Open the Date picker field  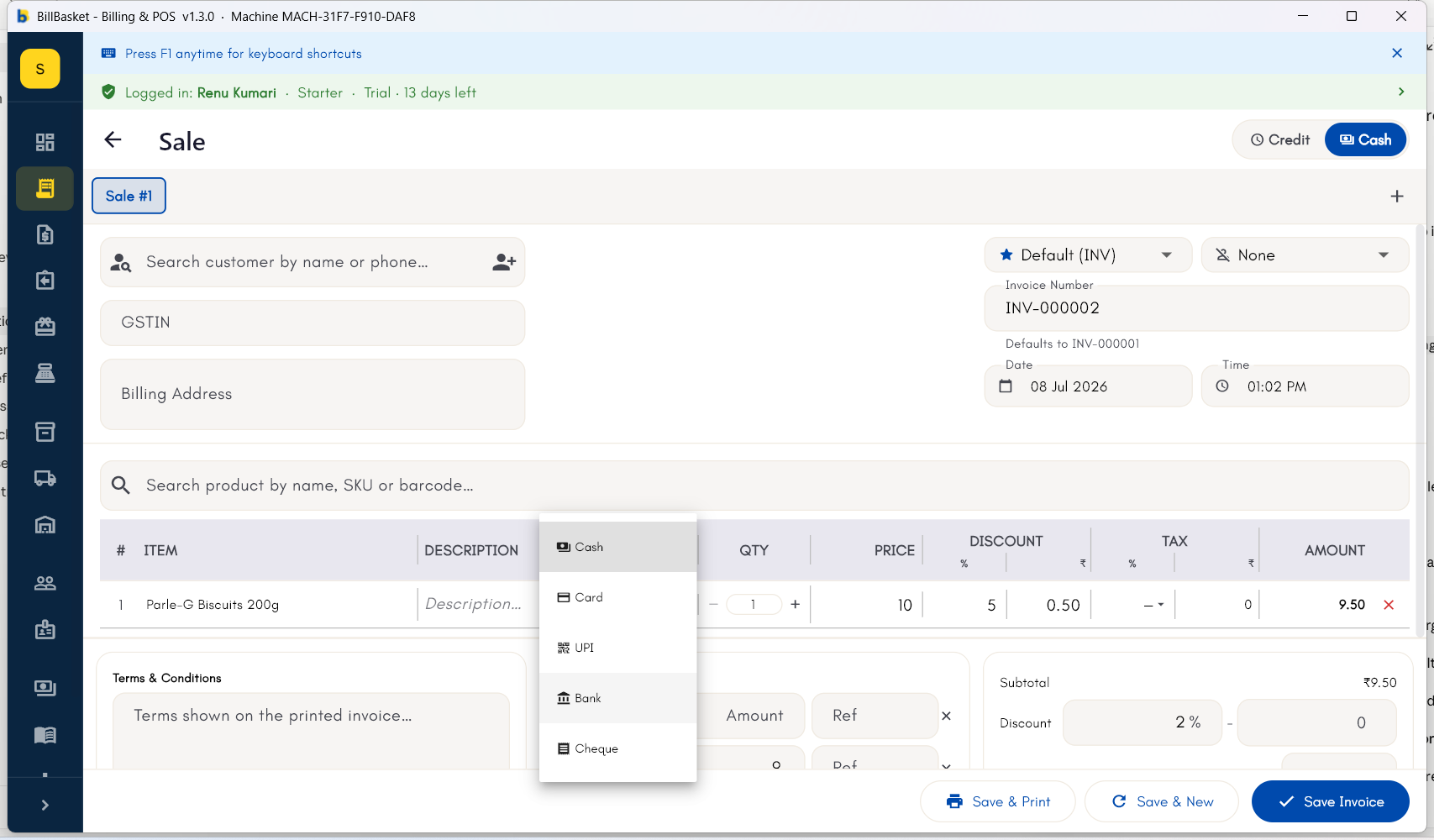pos(1088,386)
